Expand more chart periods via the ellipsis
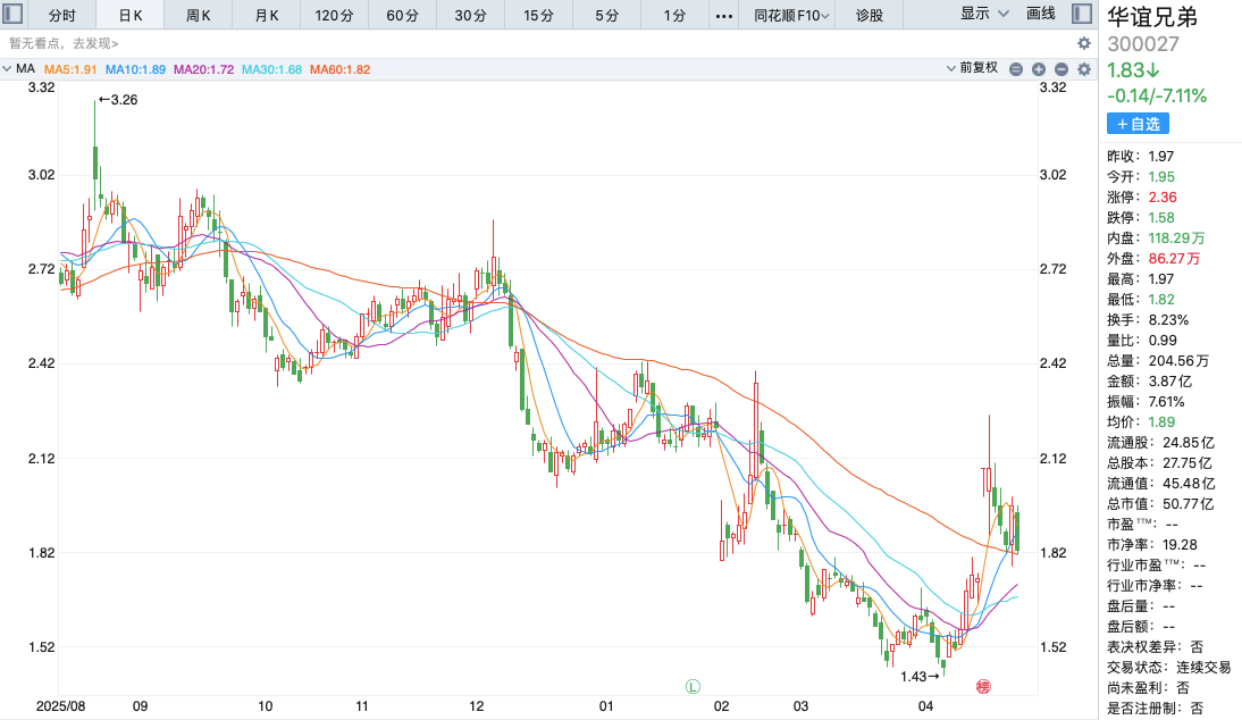Screen dimensions: 1242x720 coord(725,14)
